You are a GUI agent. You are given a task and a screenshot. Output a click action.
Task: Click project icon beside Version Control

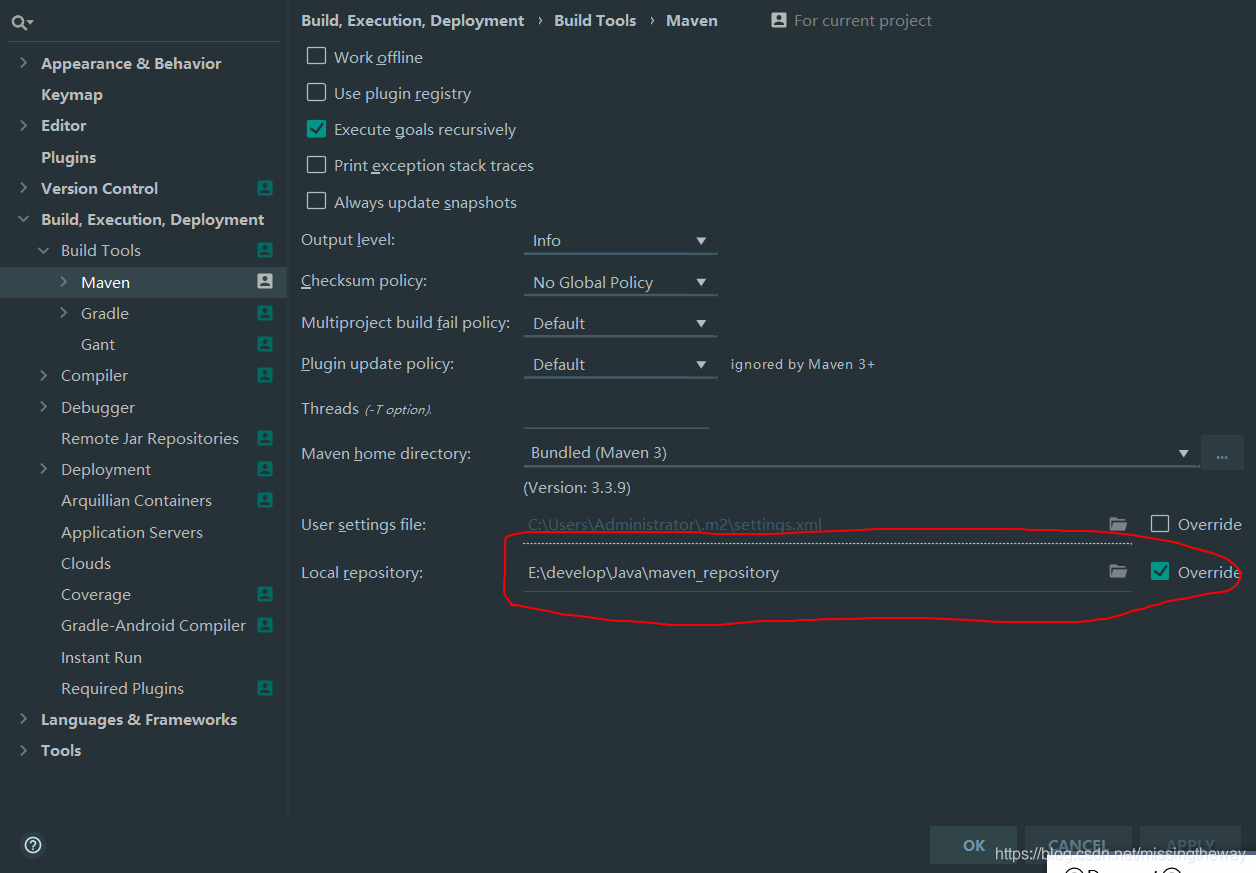click(265, 188)
